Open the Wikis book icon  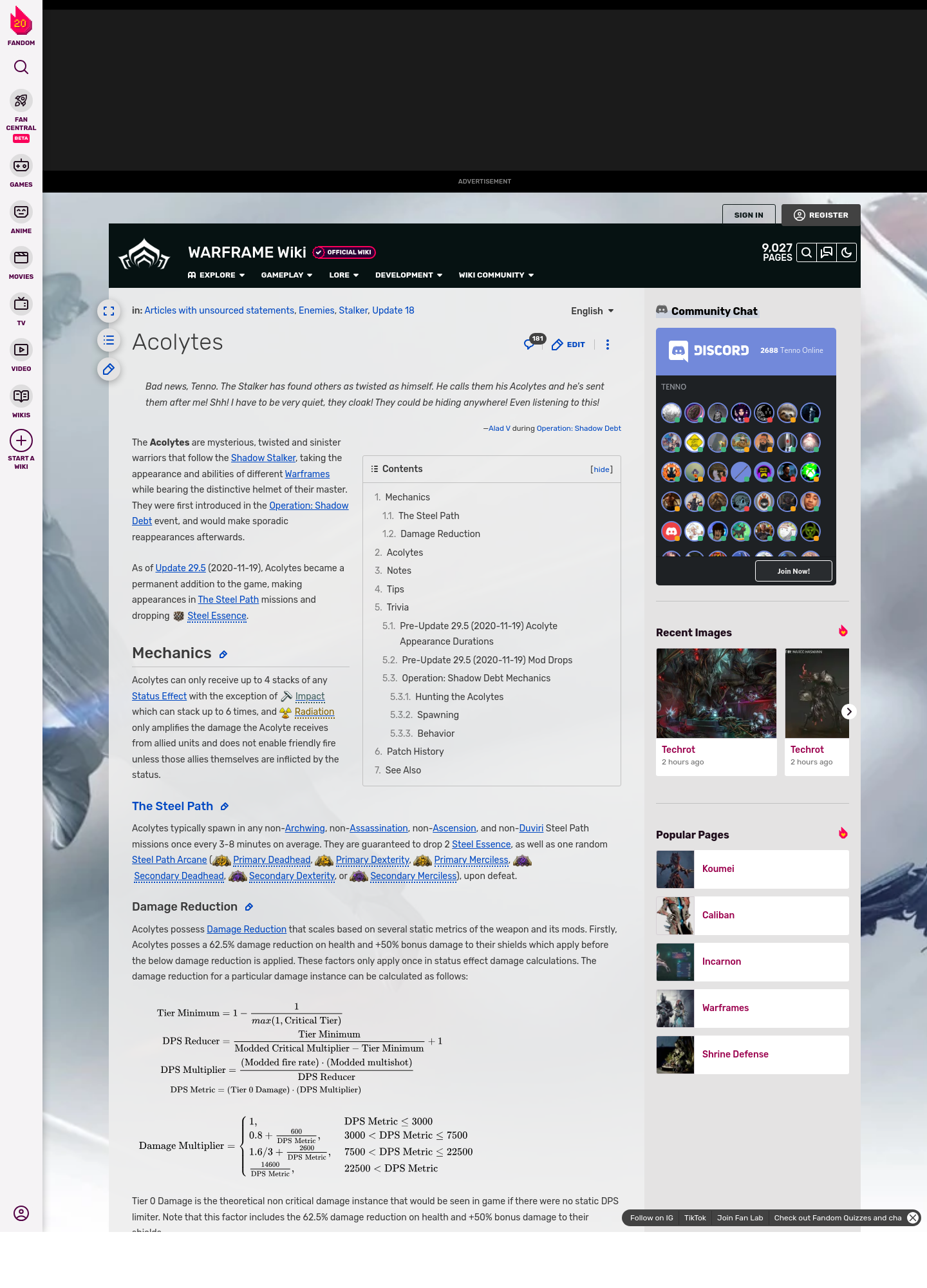pyautogui.click(x=21, y=396)
